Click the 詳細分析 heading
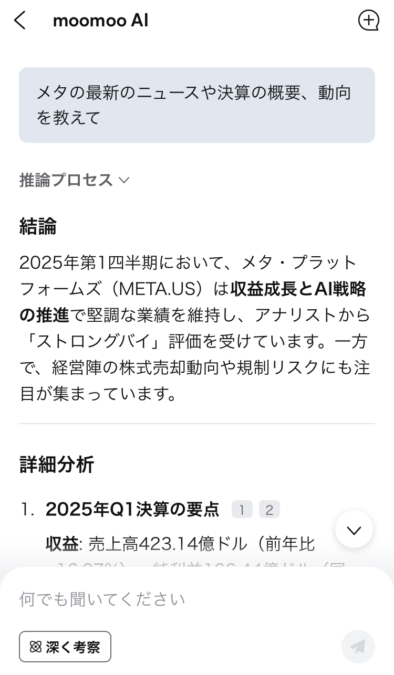 point(56,464)
